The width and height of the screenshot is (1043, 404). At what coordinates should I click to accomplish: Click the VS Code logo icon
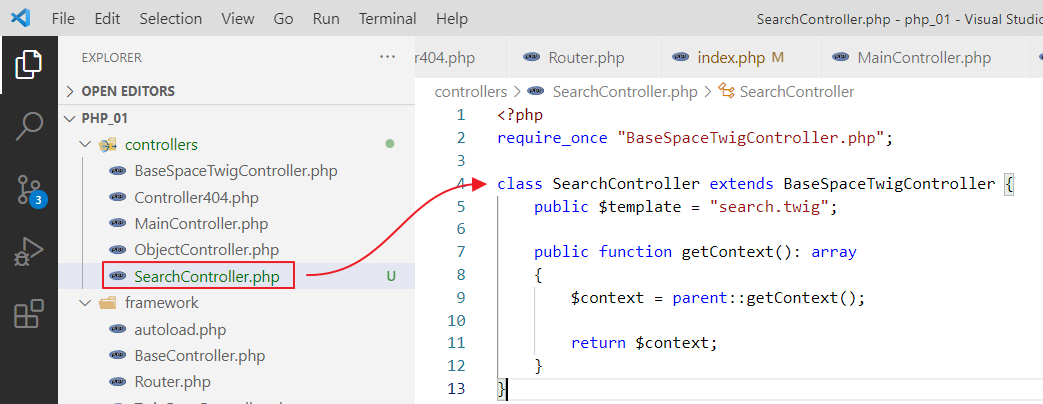click(x=21, y=18)
